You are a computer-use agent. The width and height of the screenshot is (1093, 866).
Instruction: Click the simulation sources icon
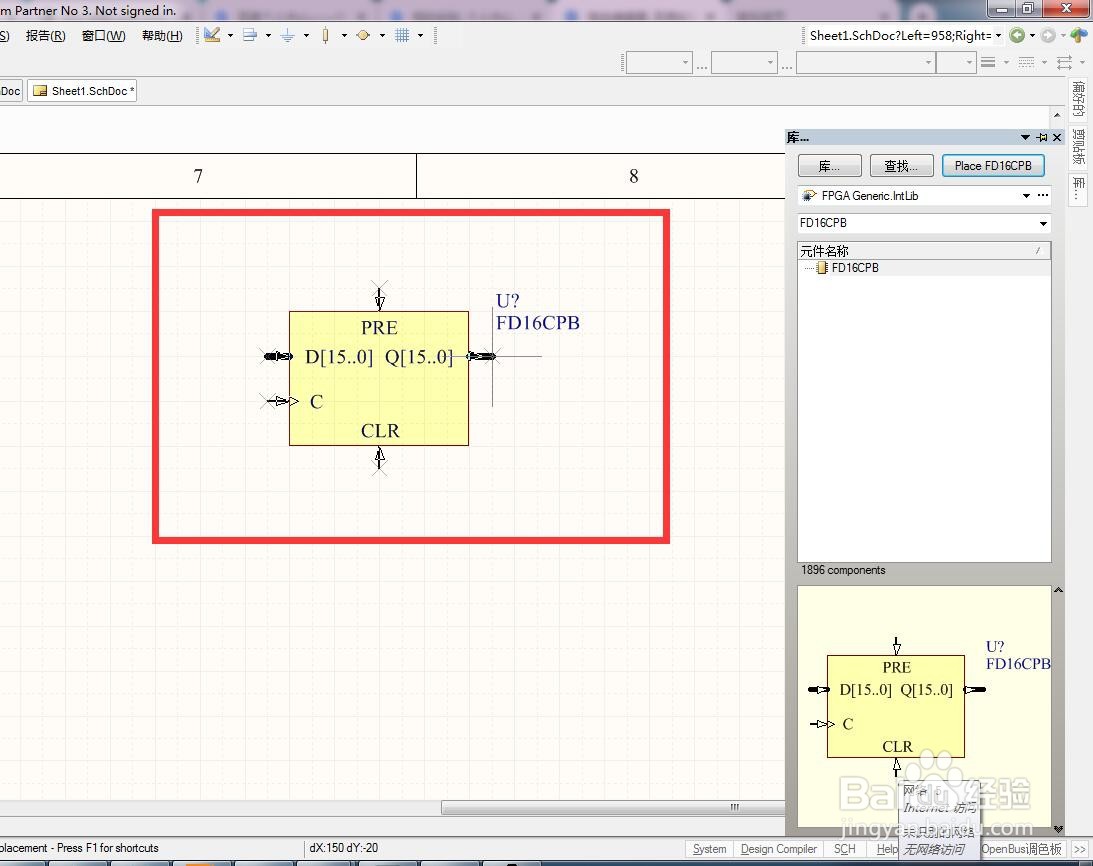(362, 35)
